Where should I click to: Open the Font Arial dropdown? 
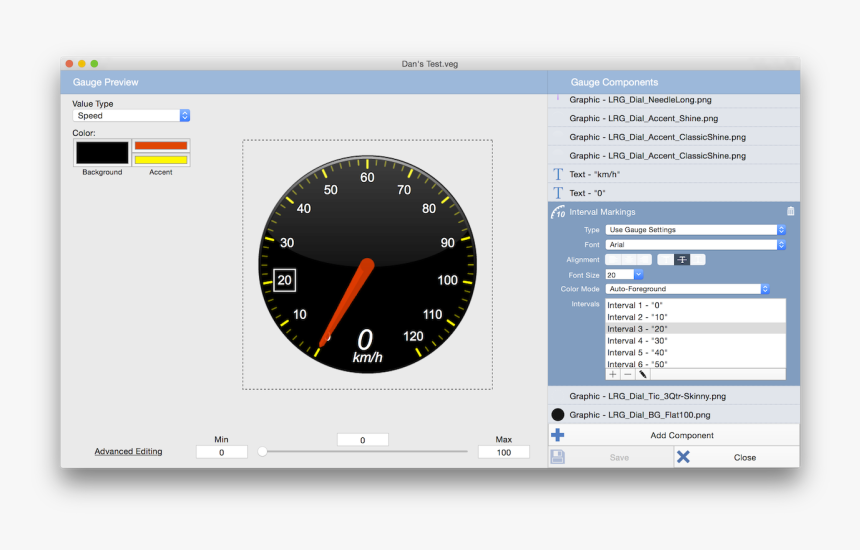tap(695, 245)
